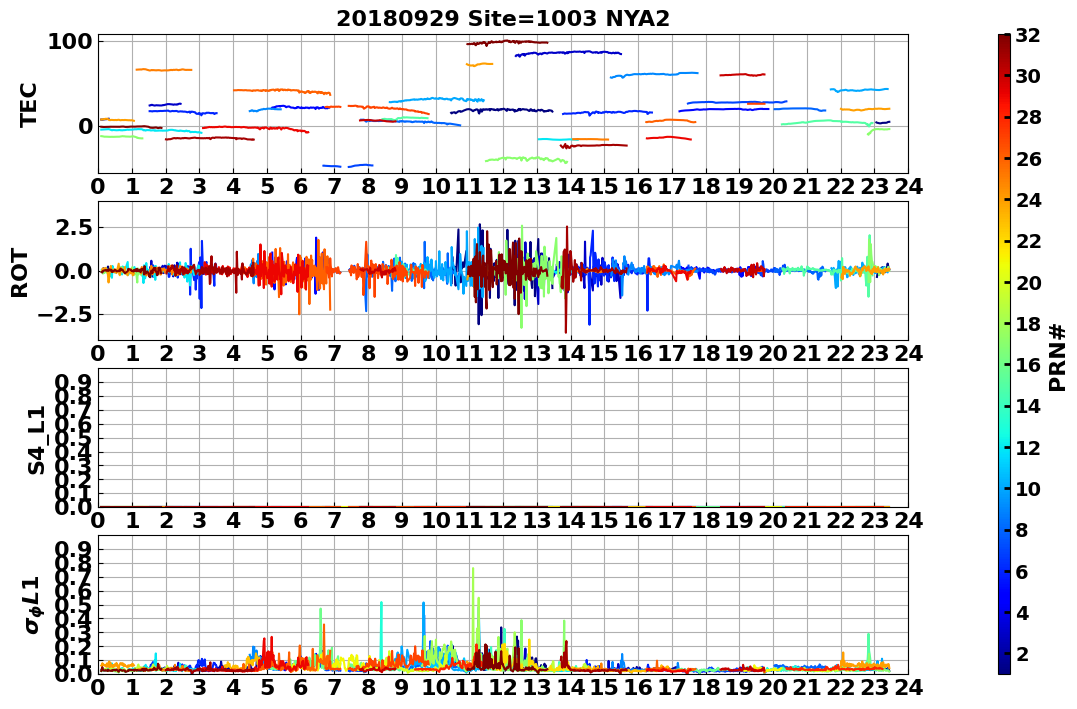Viewport: 1077px width, 709px height.
Task: Click the colorbar tick label 6
Action: [1022, 571]
